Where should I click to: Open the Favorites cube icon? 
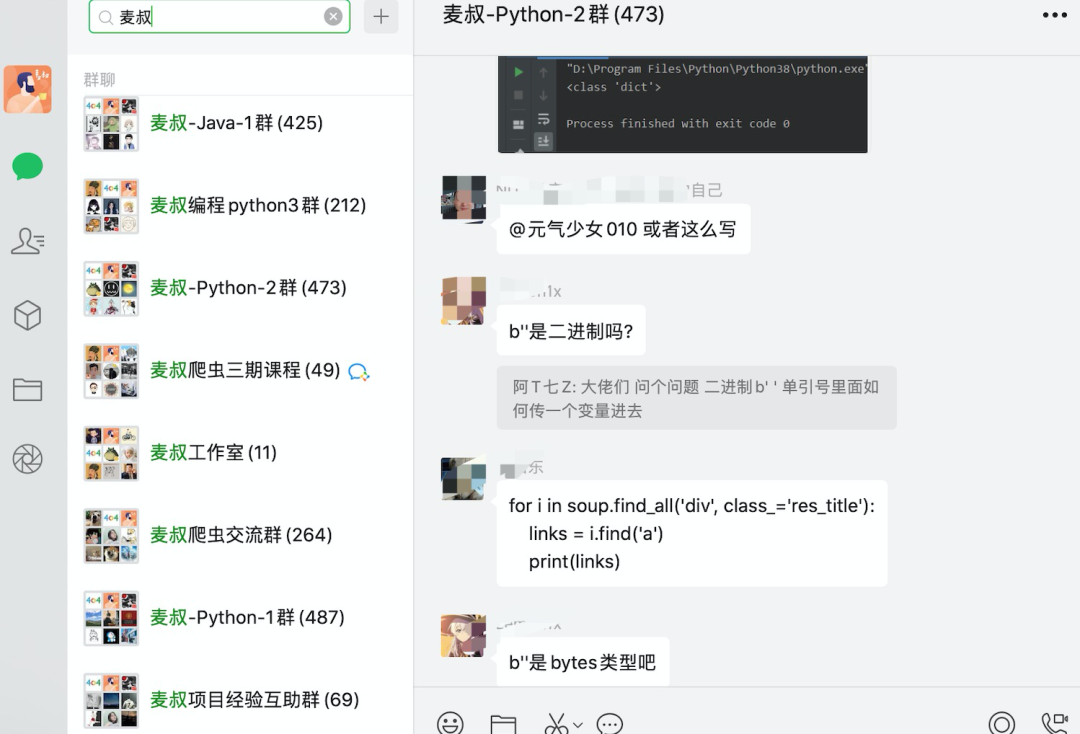tap(28, 315)
